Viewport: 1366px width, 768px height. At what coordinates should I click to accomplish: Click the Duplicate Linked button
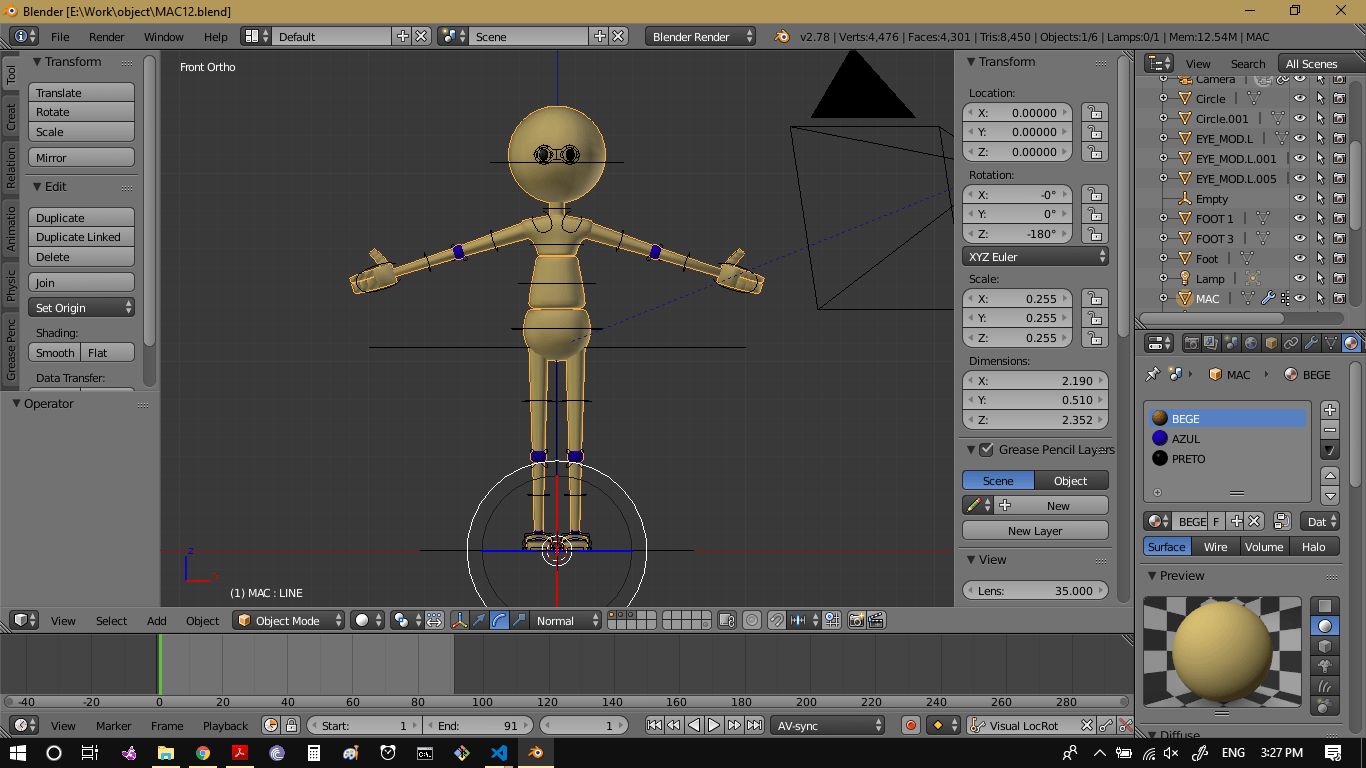pyautogui.click(x=80, y=238)
